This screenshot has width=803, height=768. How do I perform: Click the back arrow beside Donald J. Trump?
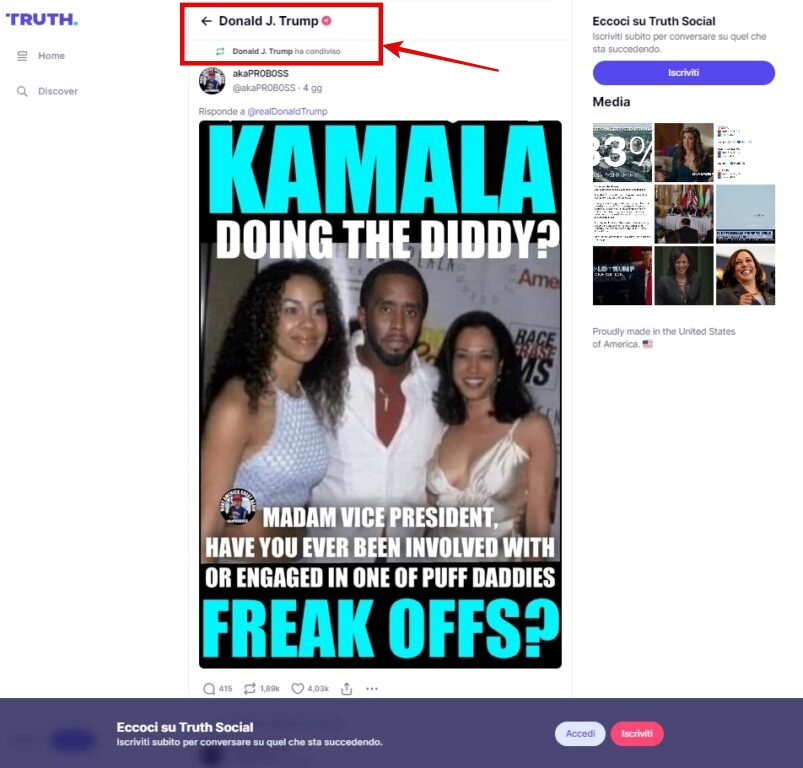point(206,21)
